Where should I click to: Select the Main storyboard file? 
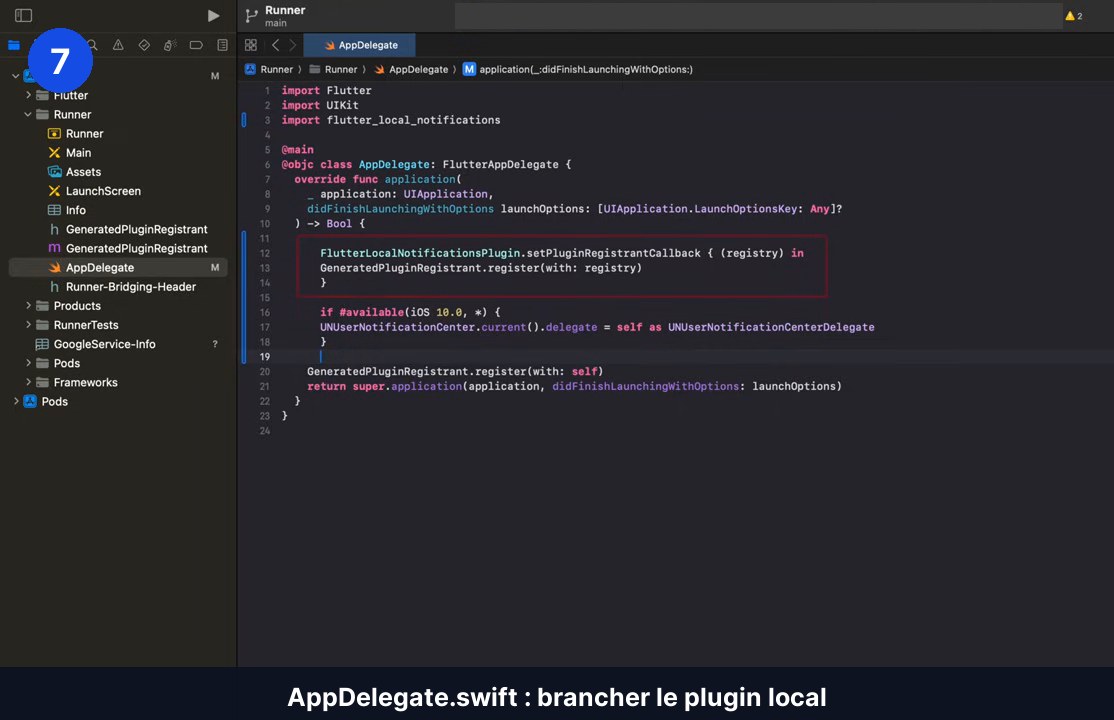118,153
